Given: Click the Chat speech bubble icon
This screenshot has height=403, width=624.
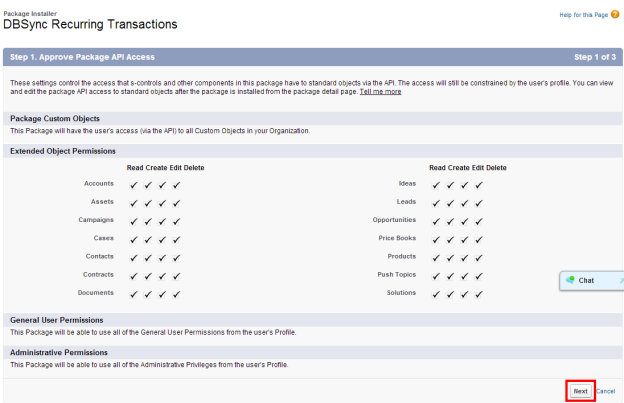Looking at the screenshot, I should pos(570,280).
